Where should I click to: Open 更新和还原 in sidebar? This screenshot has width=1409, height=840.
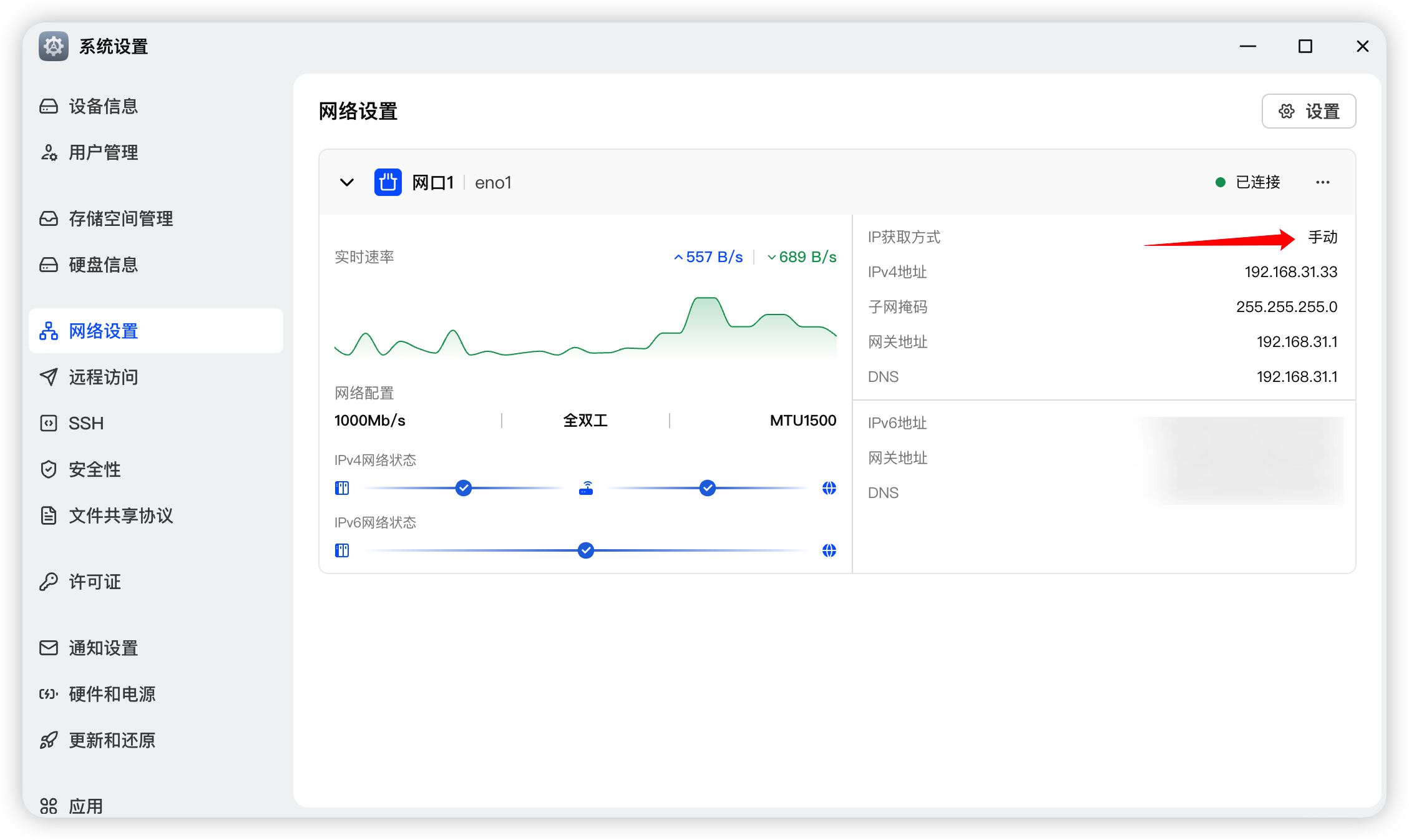(x=112, y=740)
